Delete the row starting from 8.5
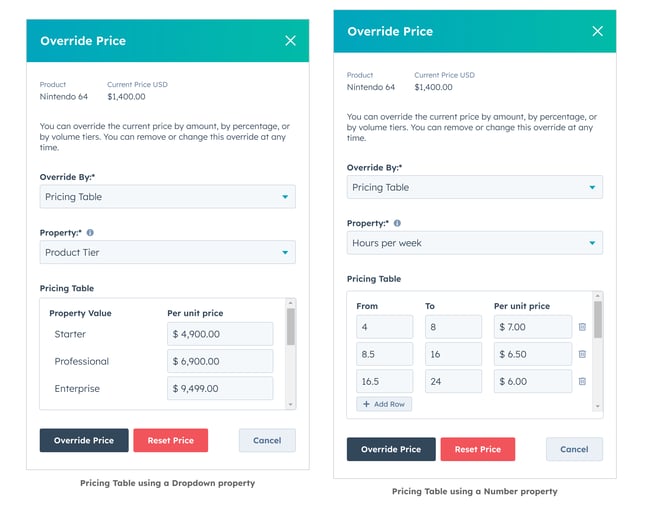Viewport: 657px width, 512px height. pyautogui.click(x=582, y=354)
